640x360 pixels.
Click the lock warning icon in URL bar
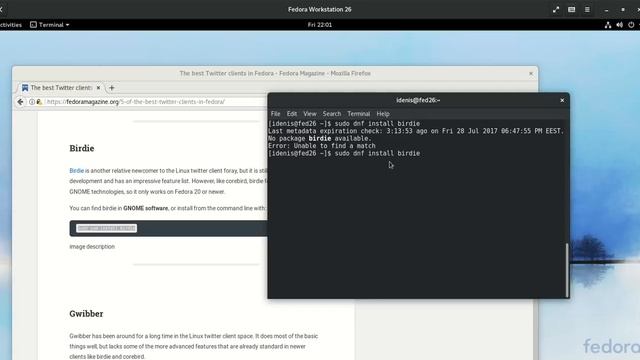tap(39, 102)
